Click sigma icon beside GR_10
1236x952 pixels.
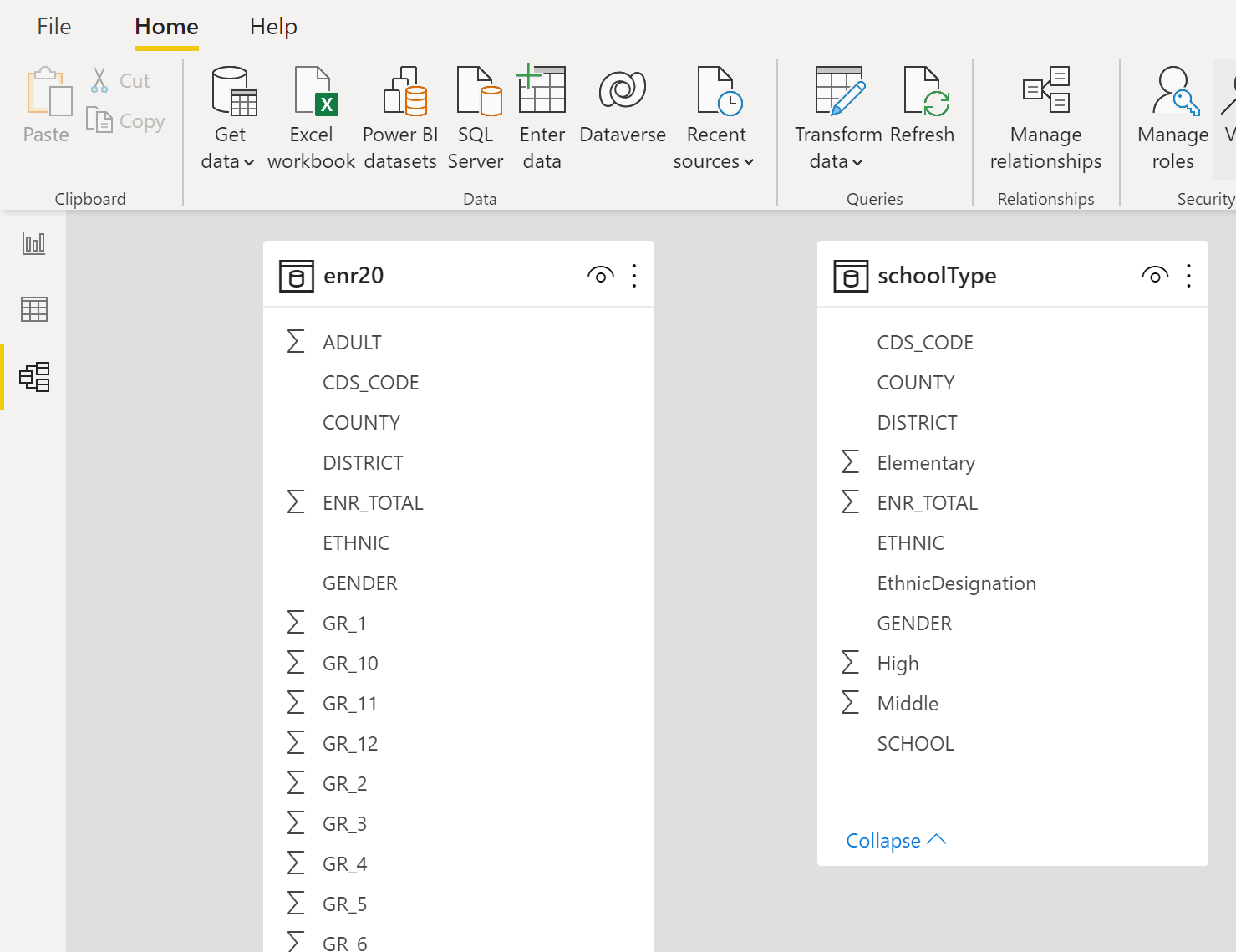(296, 662)
